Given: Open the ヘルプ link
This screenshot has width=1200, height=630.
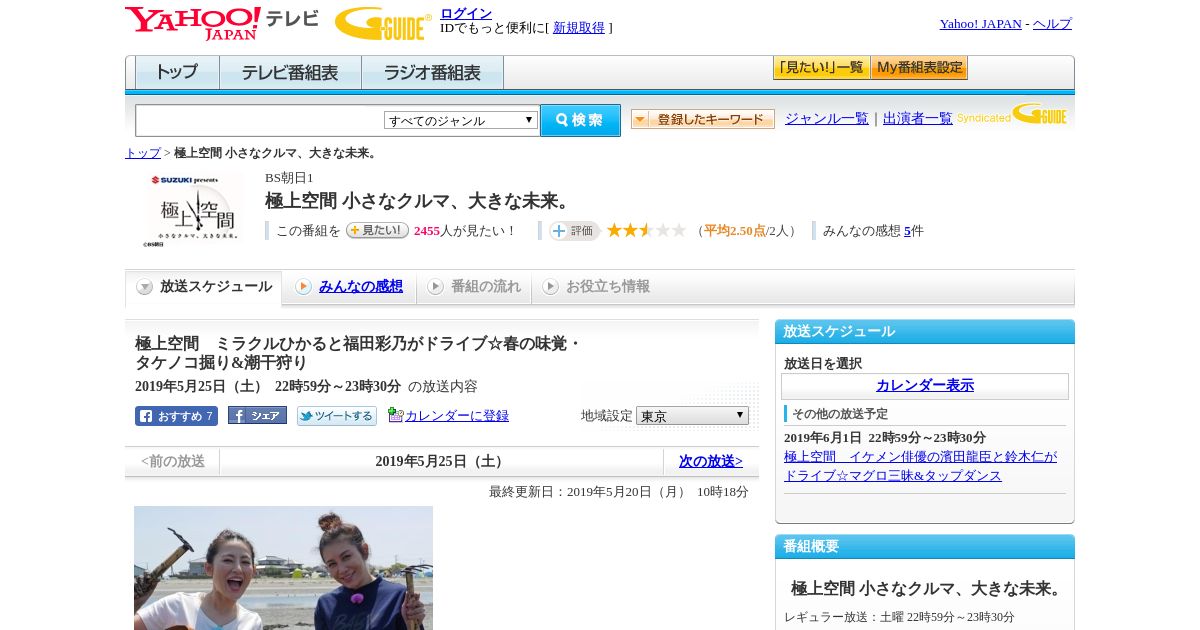Looking at the screenshot, I should pos(1052,24).
